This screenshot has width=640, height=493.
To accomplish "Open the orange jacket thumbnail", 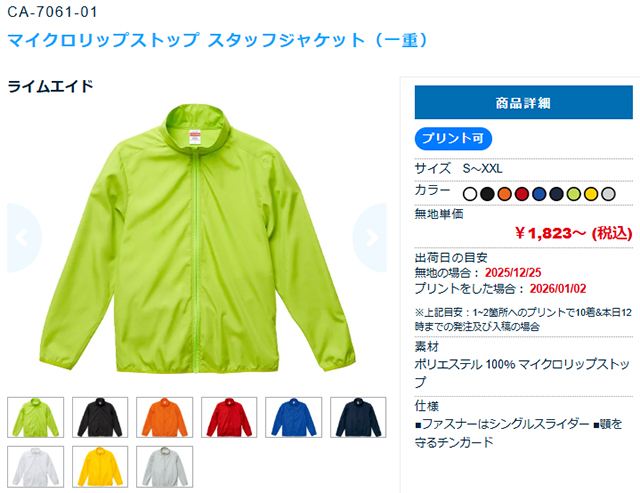I will click(164, 417).
